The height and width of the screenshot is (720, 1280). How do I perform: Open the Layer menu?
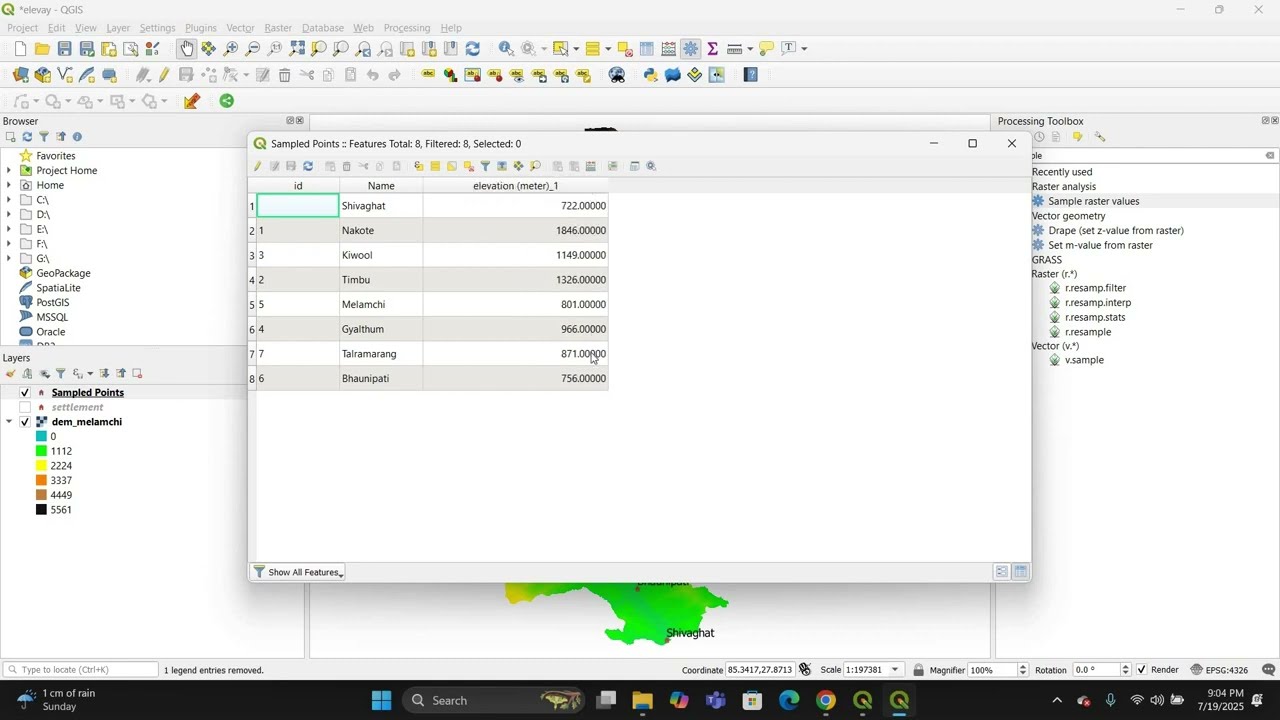[x=118, y=28]
